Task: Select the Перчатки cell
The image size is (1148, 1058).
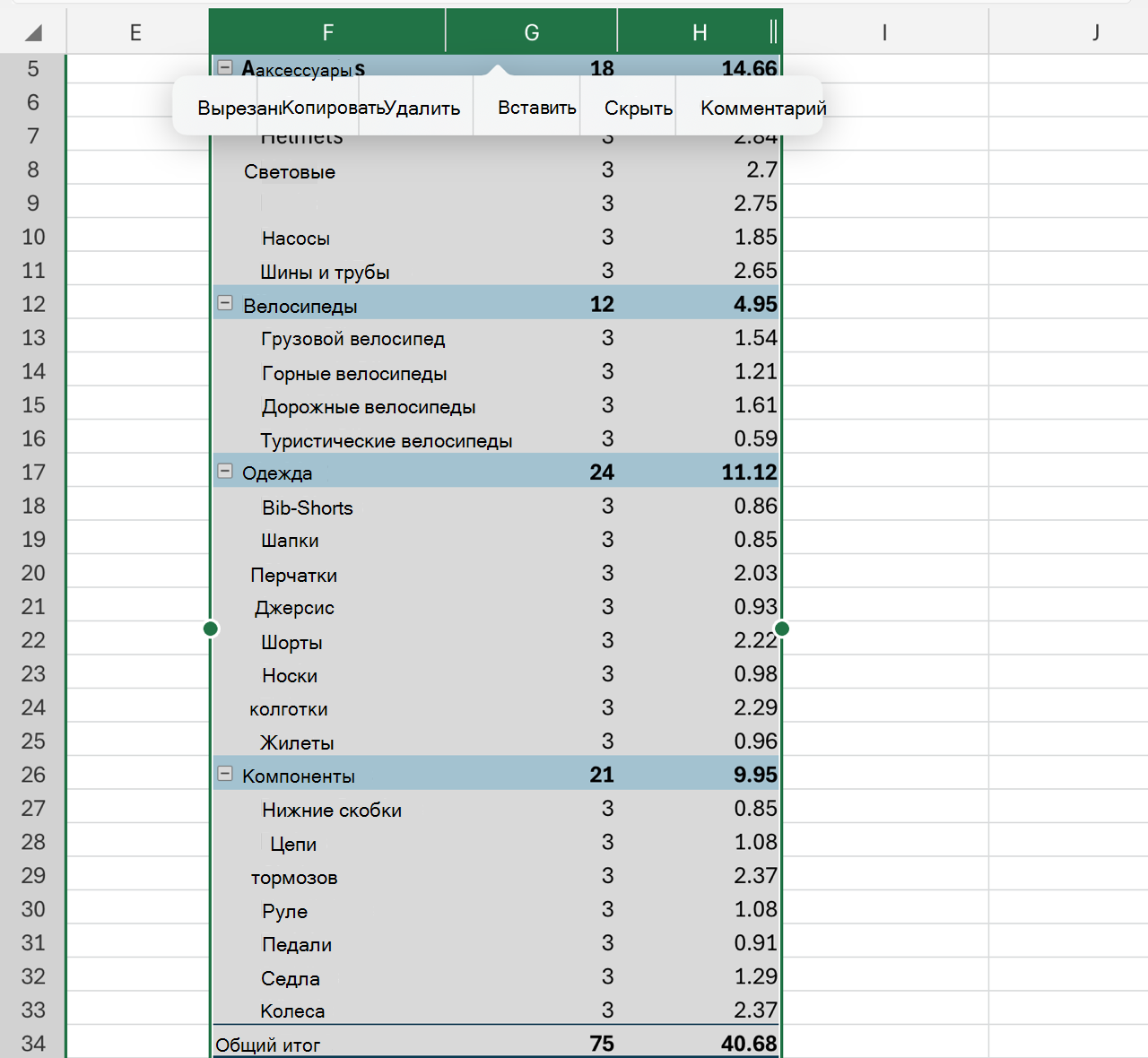Action: tap(327, 574)
